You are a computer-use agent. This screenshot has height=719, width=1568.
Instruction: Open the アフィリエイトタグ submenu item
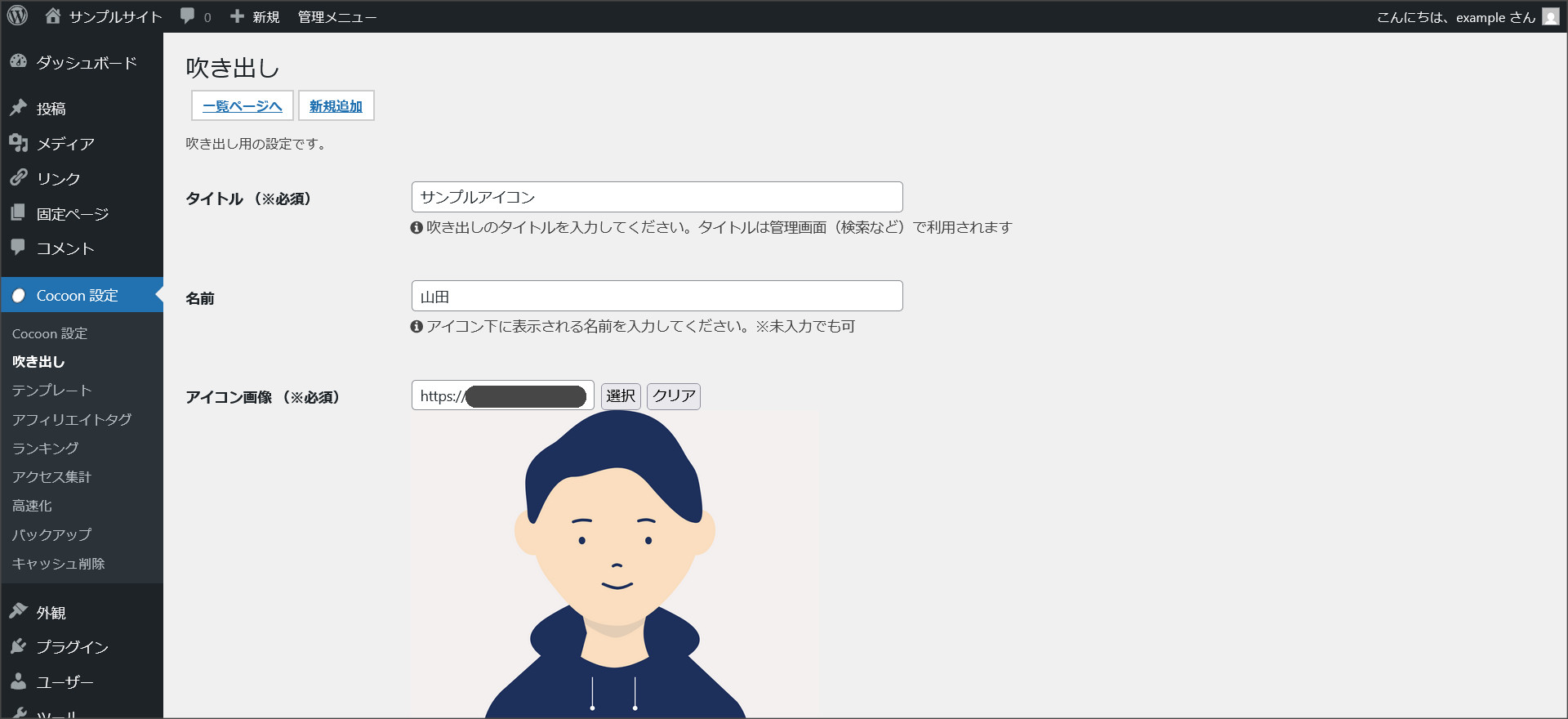click(72, 419)
